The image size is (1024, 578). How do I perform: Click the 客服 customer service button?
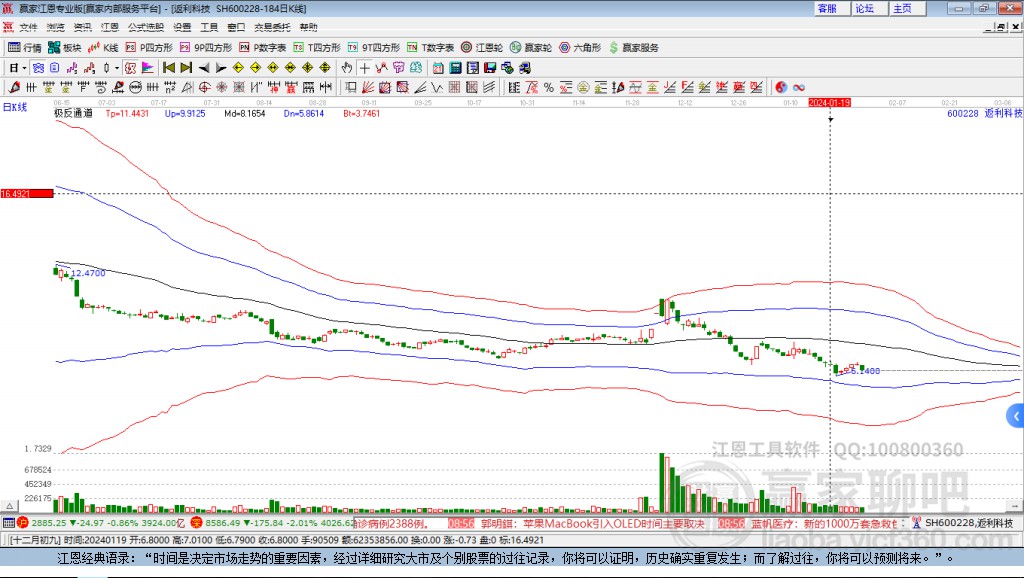click(827, 8)
